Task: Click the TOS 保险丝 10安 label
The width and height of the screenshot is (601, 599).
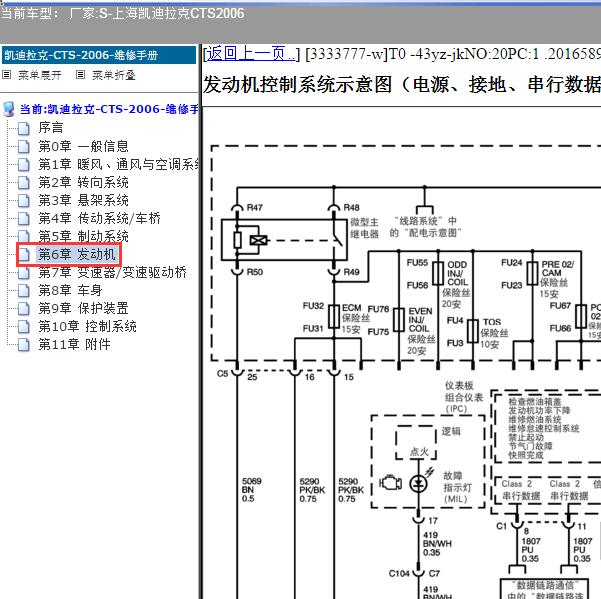Action: click(495, 333)
